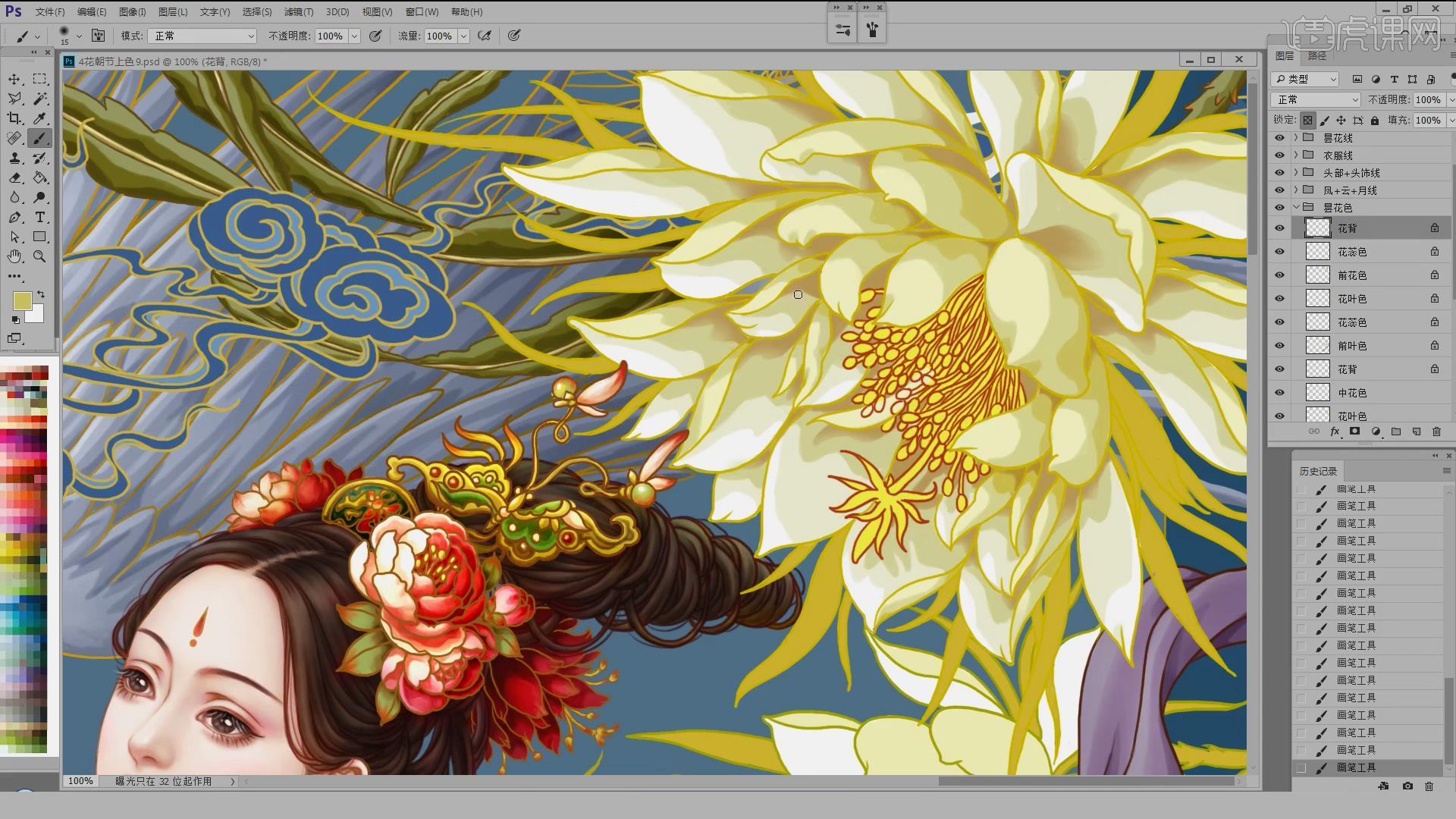Open the 窗口 menu

pyautogui.click(x=422, y=12)
